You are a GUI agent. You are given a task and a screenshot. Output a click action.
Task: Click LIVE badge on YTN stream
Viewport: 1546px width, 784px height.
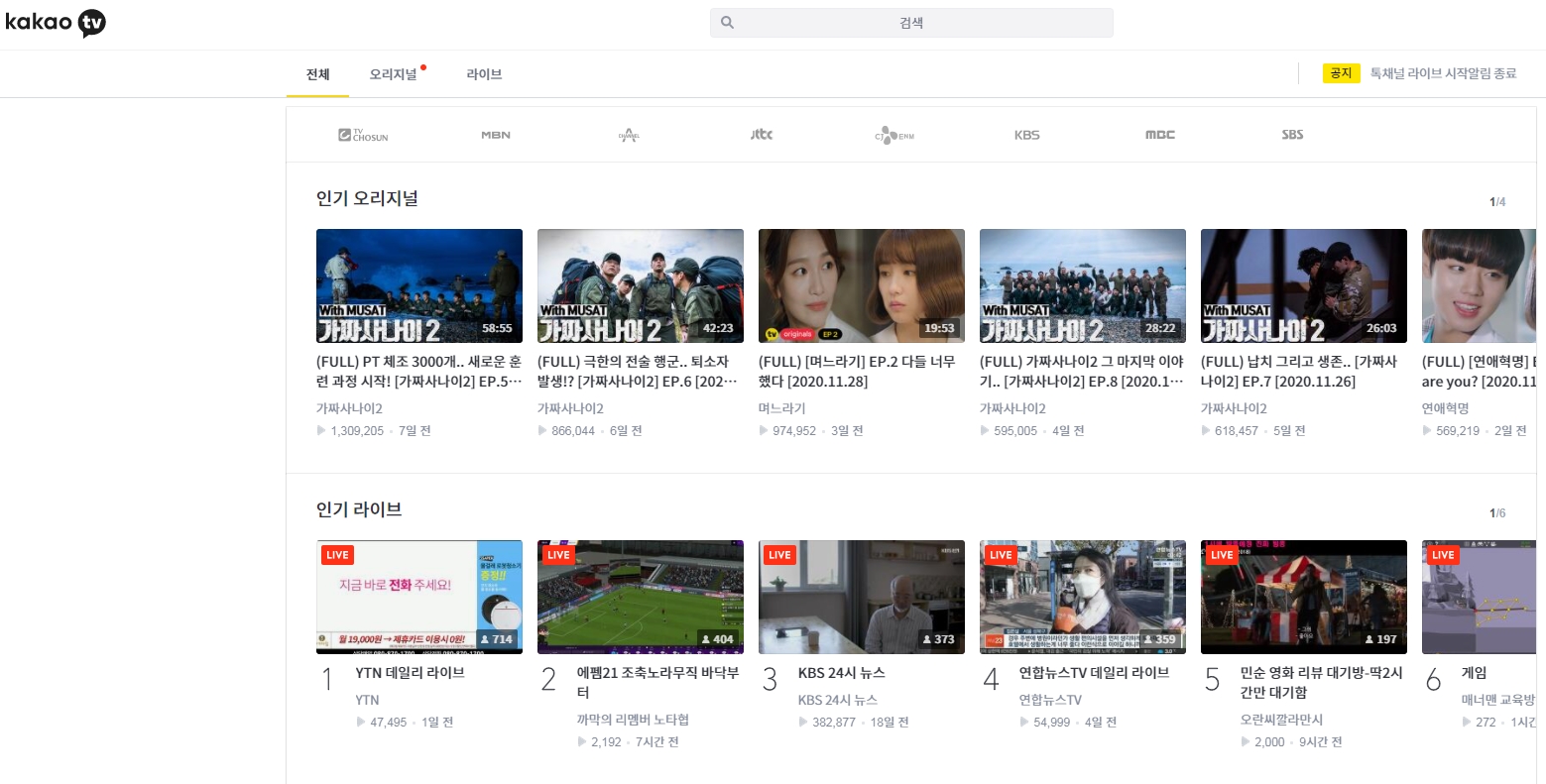338,555
